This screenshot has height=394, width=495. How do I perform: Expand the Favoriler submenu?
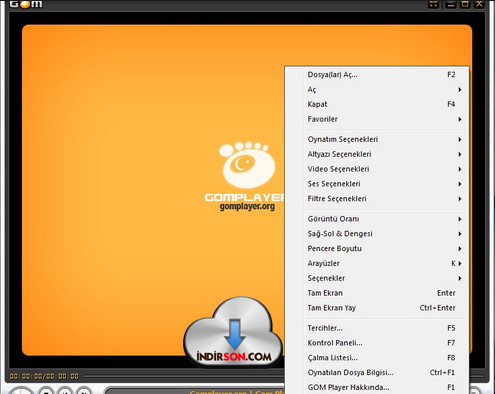(377, 119)
